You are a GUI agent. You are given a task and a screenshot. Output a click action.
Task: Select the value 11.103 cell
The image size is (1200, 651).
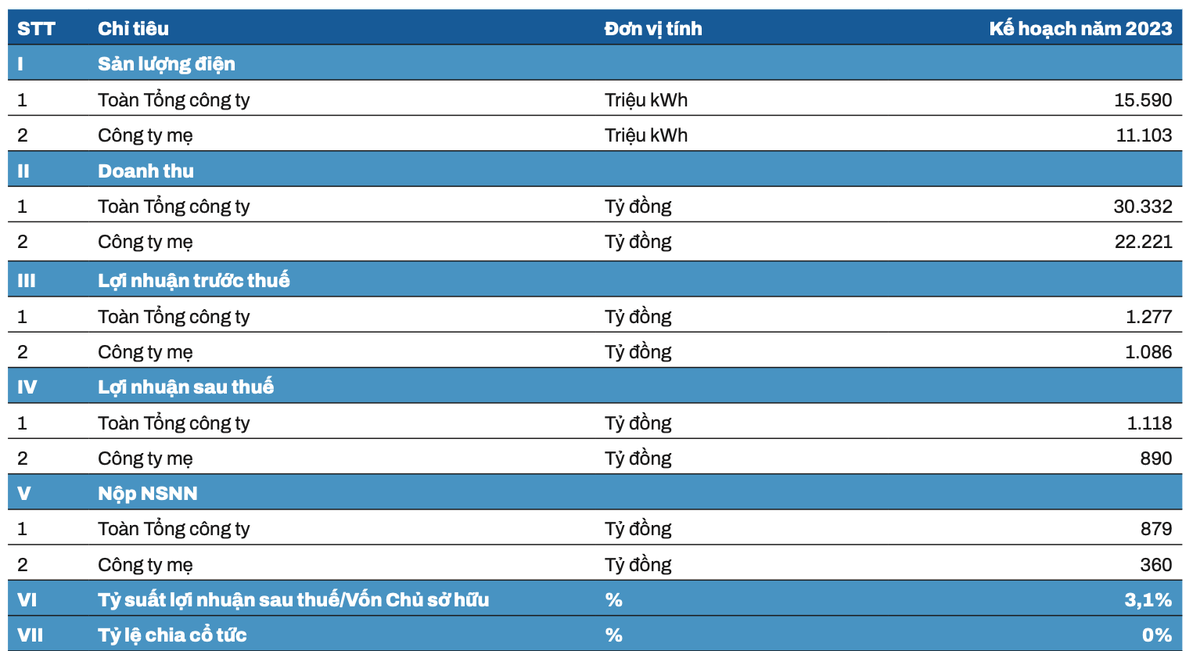click(x=1143, y=135)
